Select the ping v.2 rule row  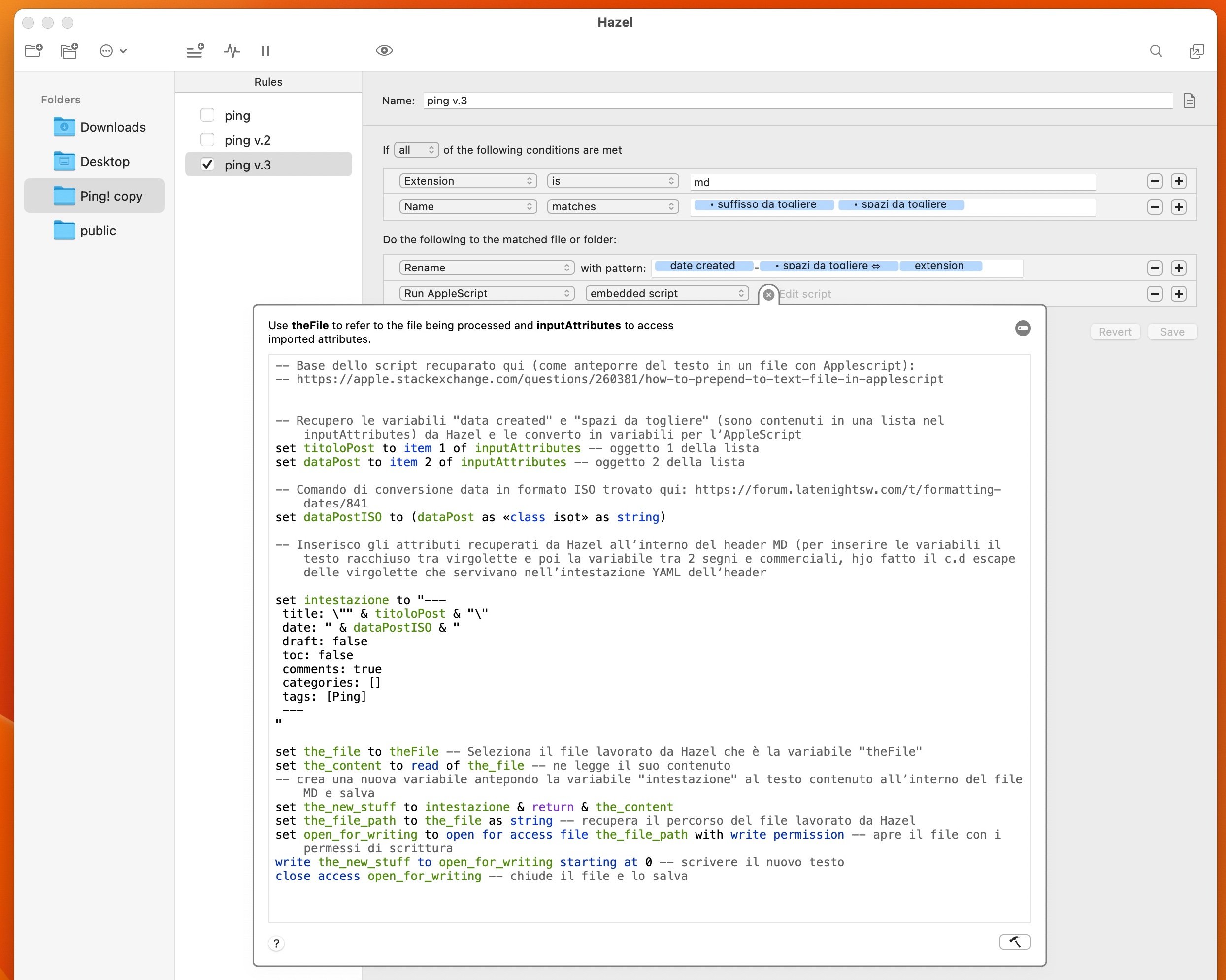[268, 140]
